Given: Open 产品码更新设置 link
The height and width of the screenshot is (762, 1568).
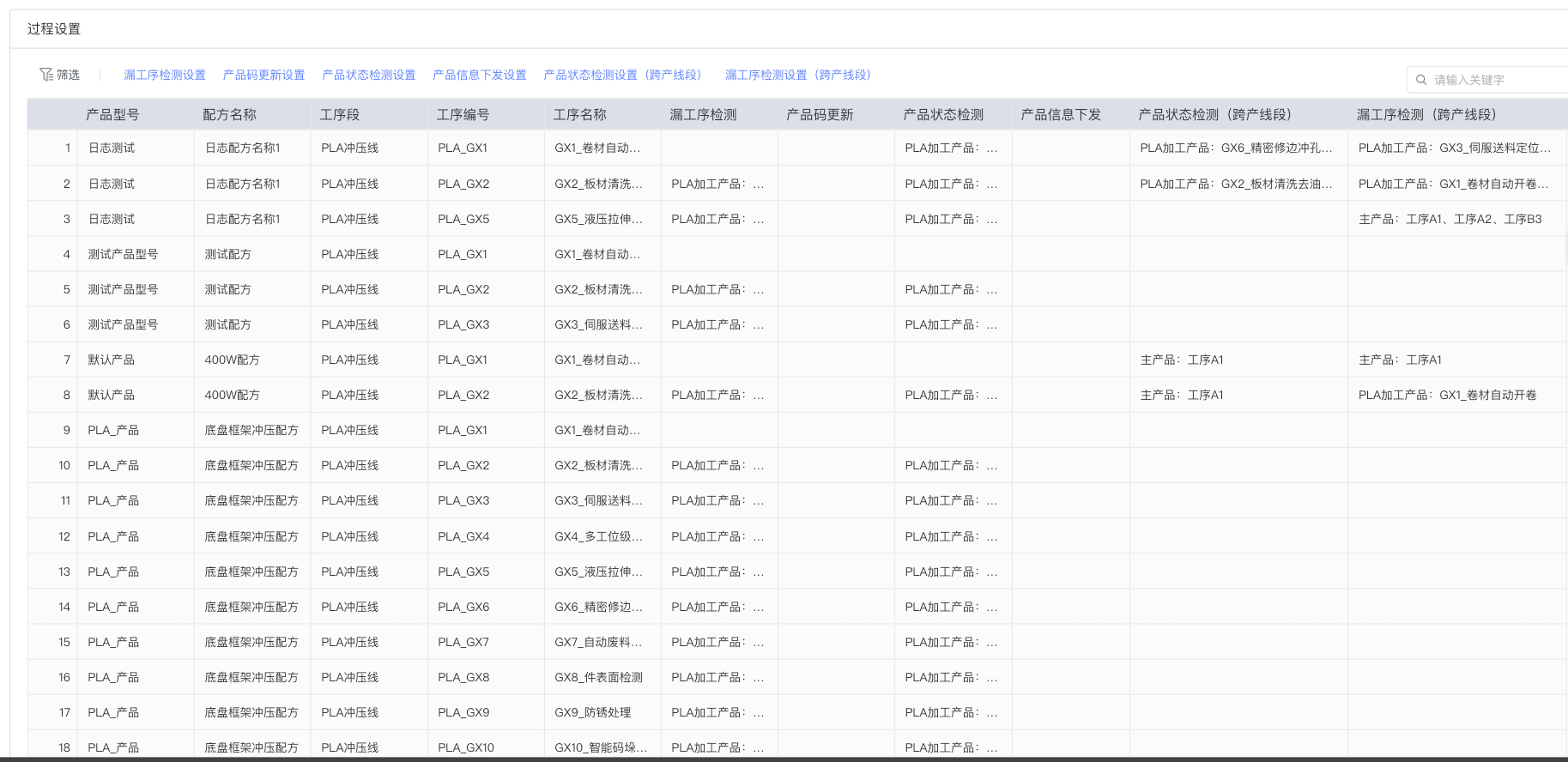Looking at the screenshot, I should tap(263, 75).
